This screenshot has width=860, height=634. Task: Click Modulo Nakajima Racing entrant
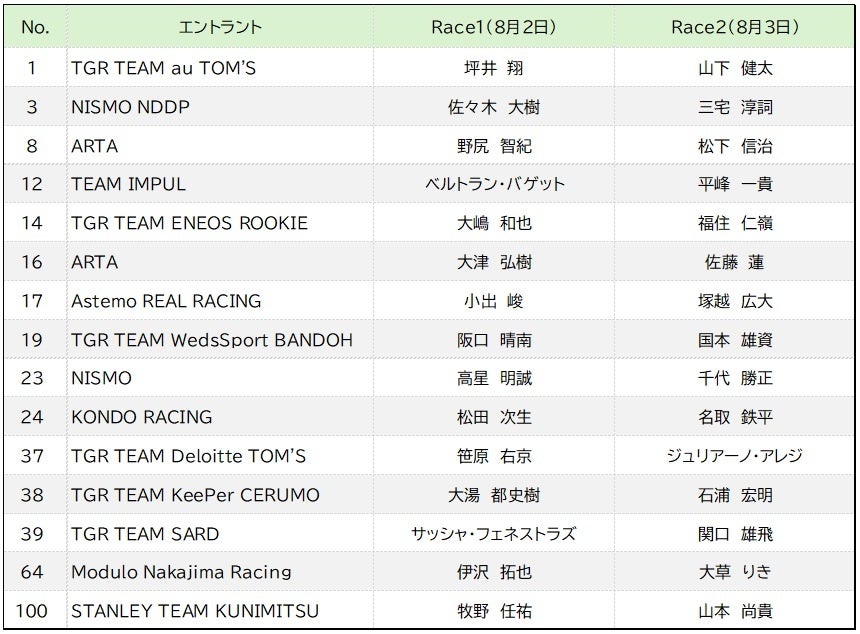[181, 573]
